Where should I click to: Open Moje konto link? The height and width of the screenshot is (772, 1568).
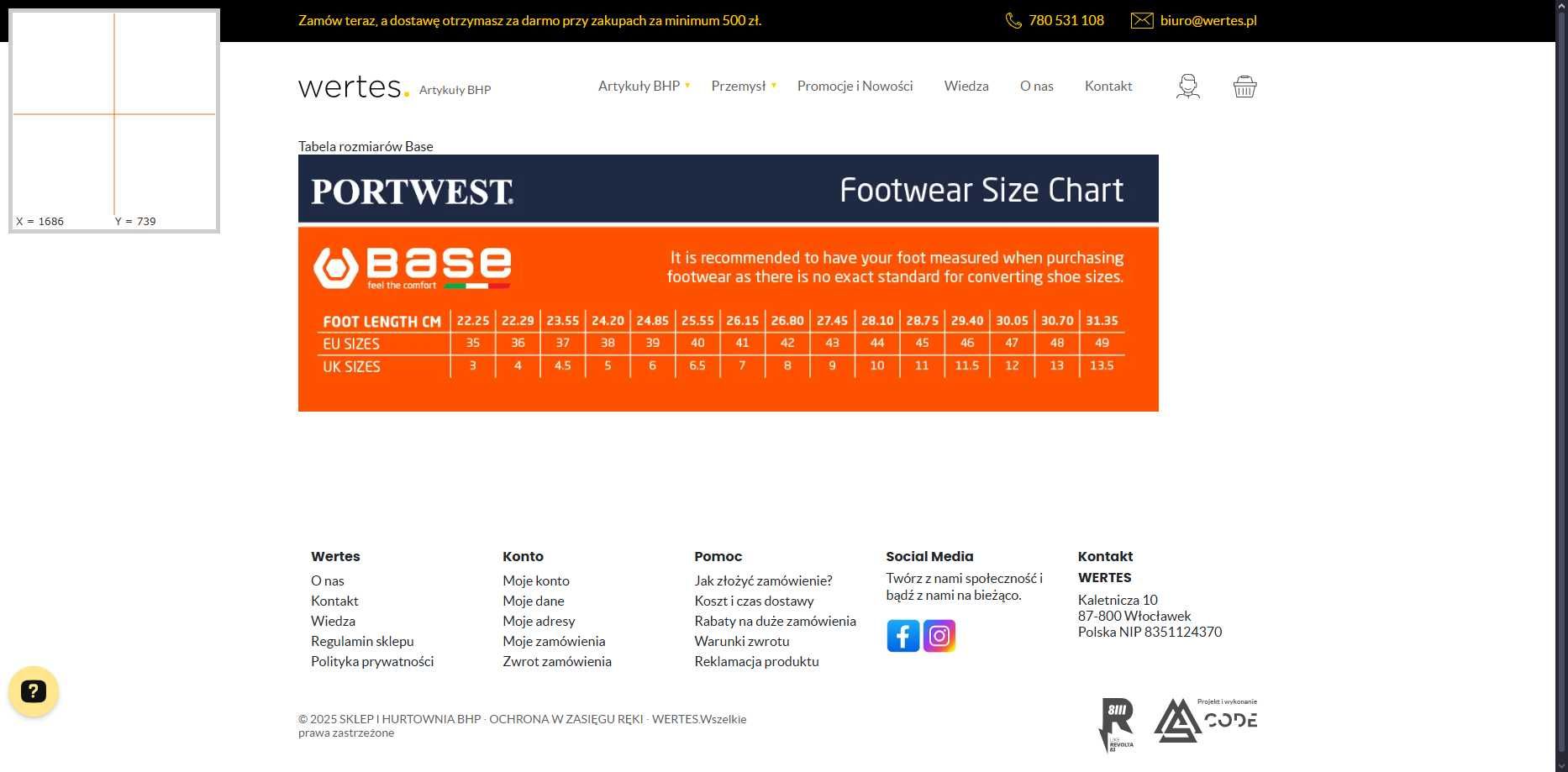[x=536, y=580]
